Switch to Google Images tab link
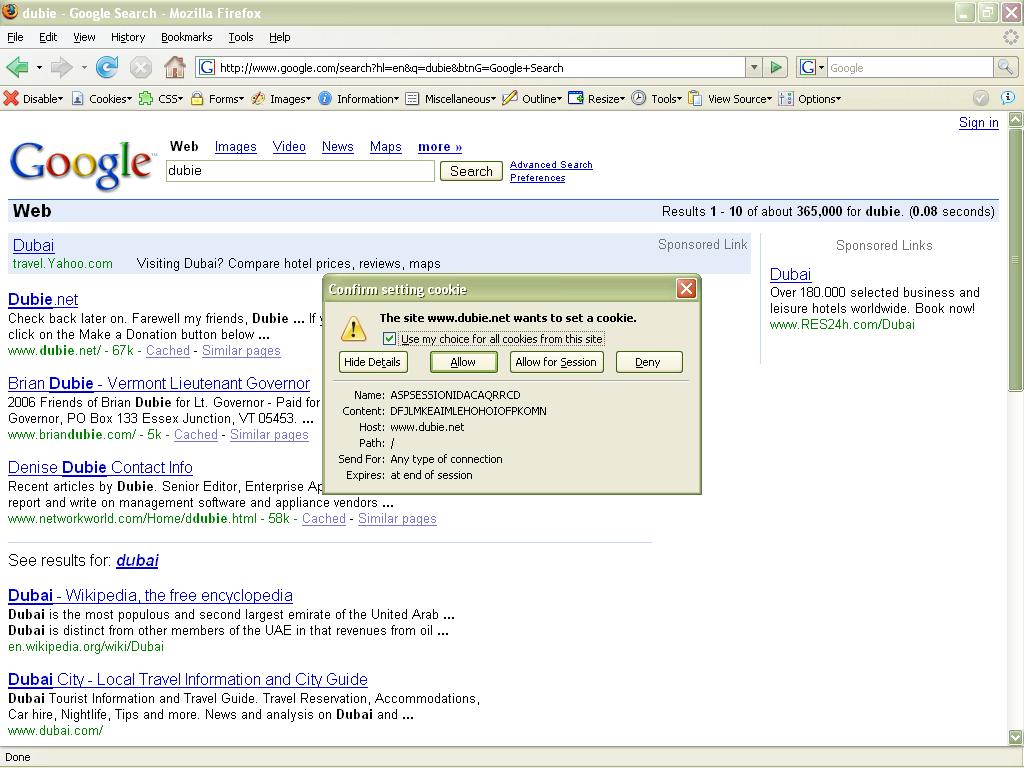The height and width of the screenshot is (768, 1024). [235, 146]
